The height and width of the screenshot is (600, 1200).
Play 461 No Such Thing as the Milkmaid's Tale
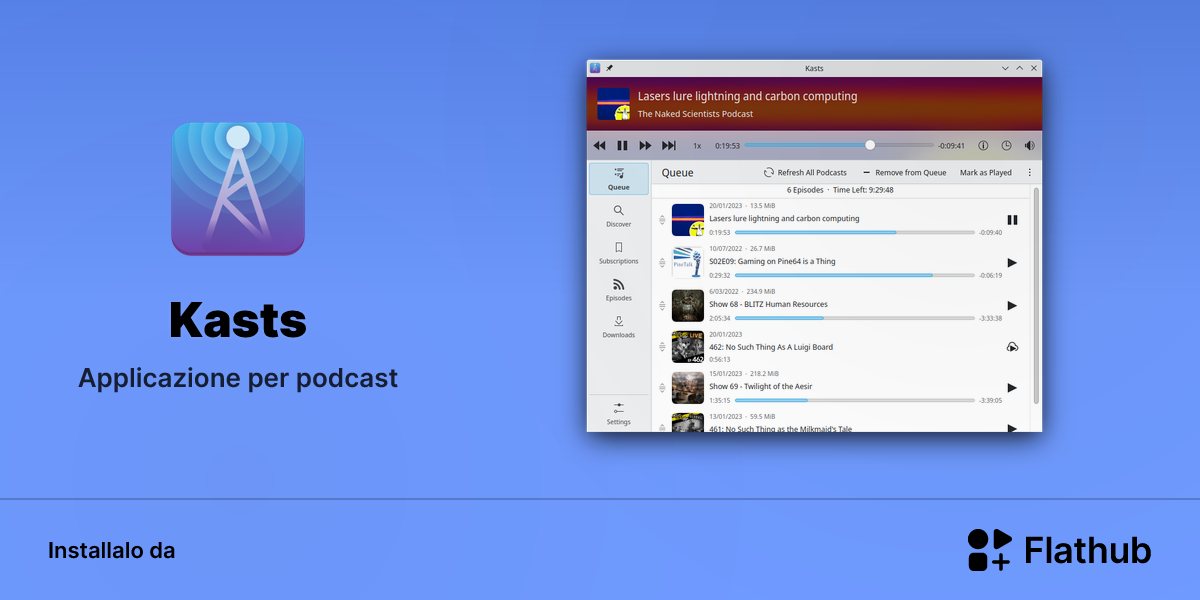point(1012,428)
